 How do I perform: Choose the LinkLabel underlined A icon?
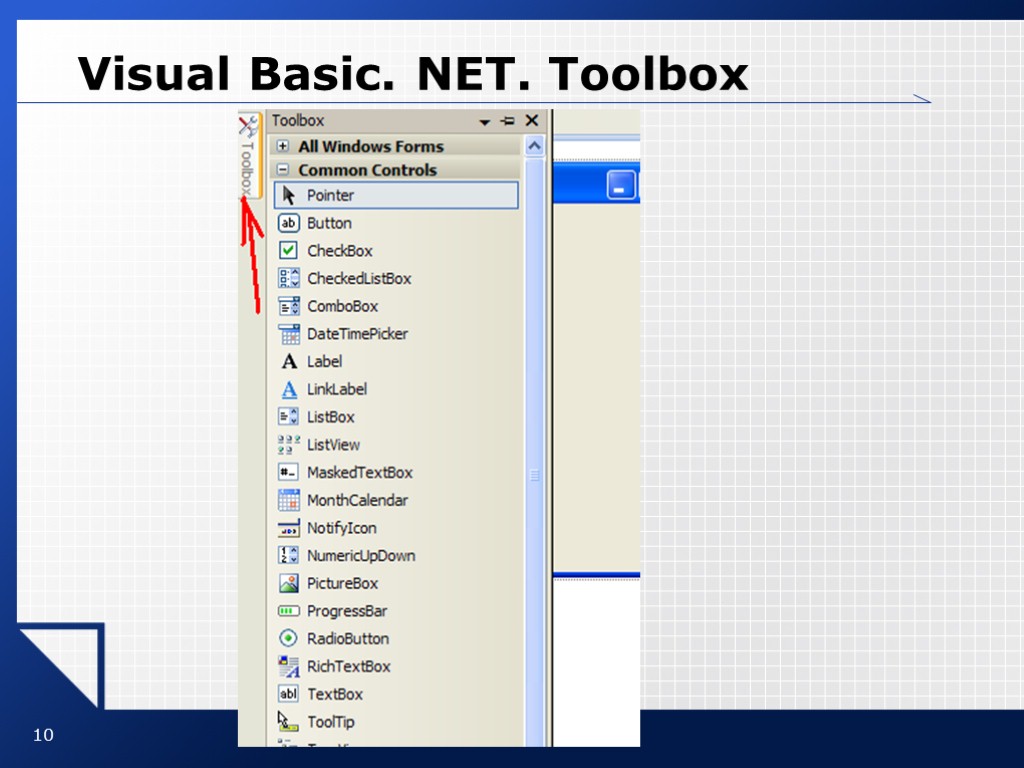[x=289, y=390]
